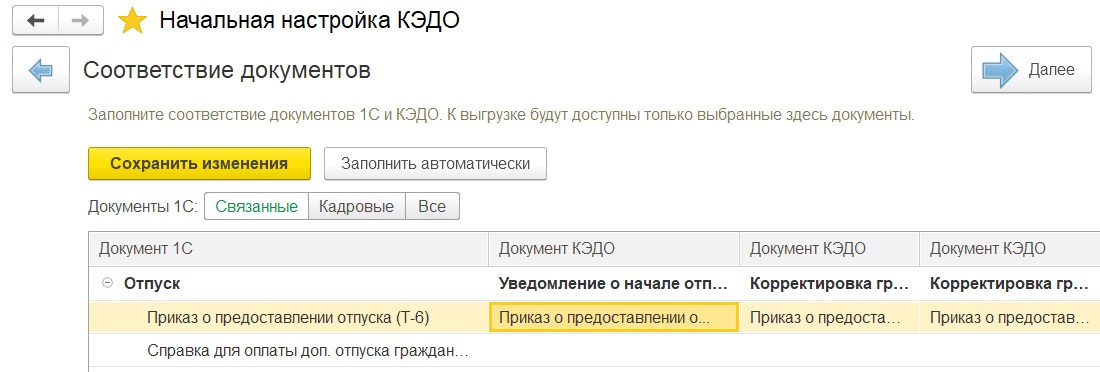
Task: Click the back navigation arrow in header
Action: [35, 21]
